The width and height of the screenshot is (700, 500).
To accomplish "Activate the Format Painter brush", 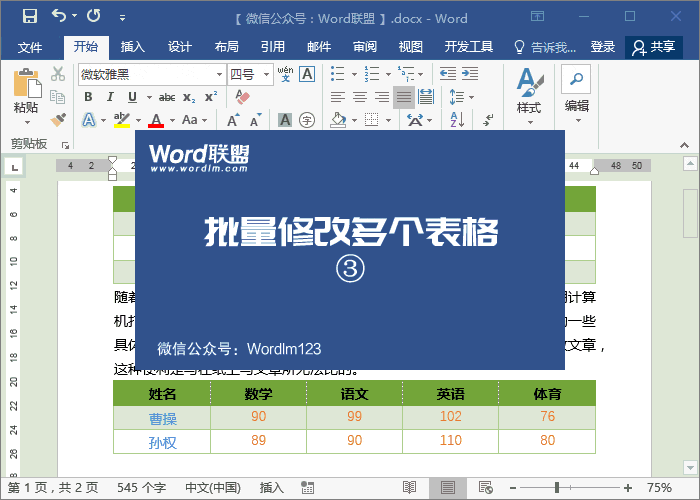I will click(x=58, y=120).
